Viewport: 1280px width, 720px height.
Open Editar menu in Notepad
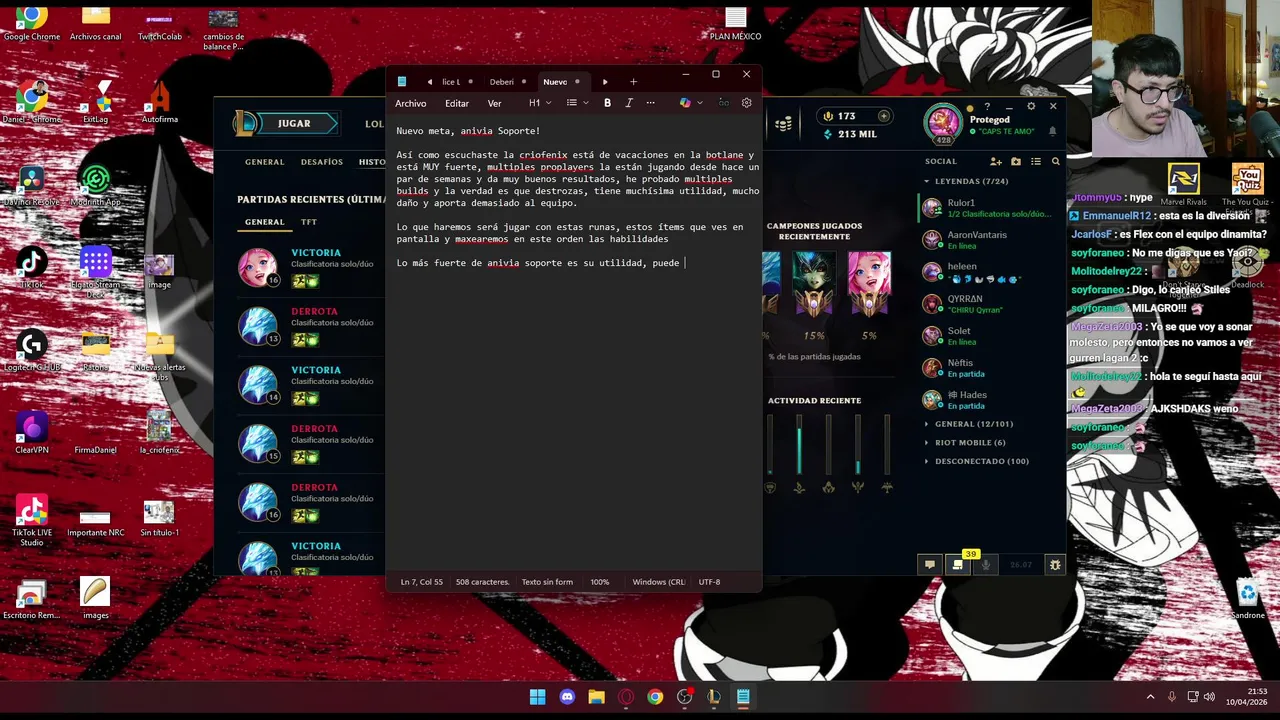(457, 103)
